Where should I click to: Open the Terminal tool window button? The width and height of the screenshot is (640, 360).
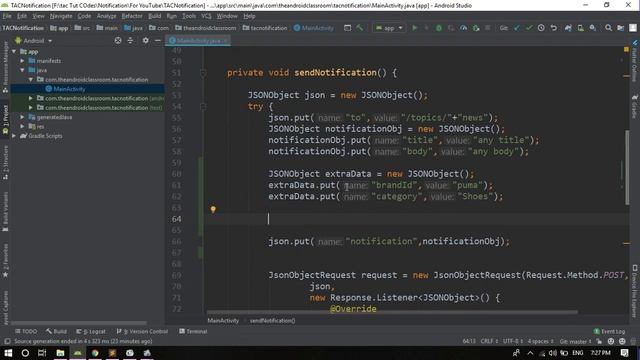pos(193,331)
